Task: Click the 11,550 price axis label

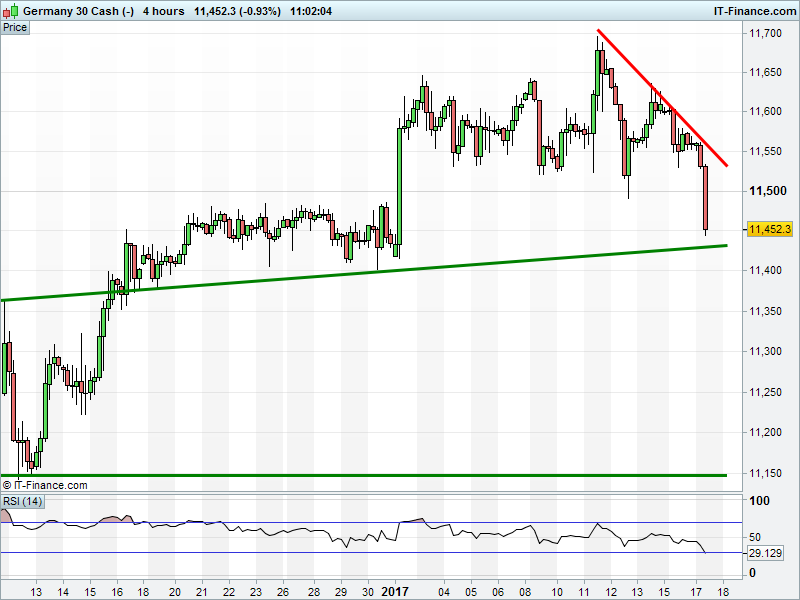Action: (x=765, y=151)
